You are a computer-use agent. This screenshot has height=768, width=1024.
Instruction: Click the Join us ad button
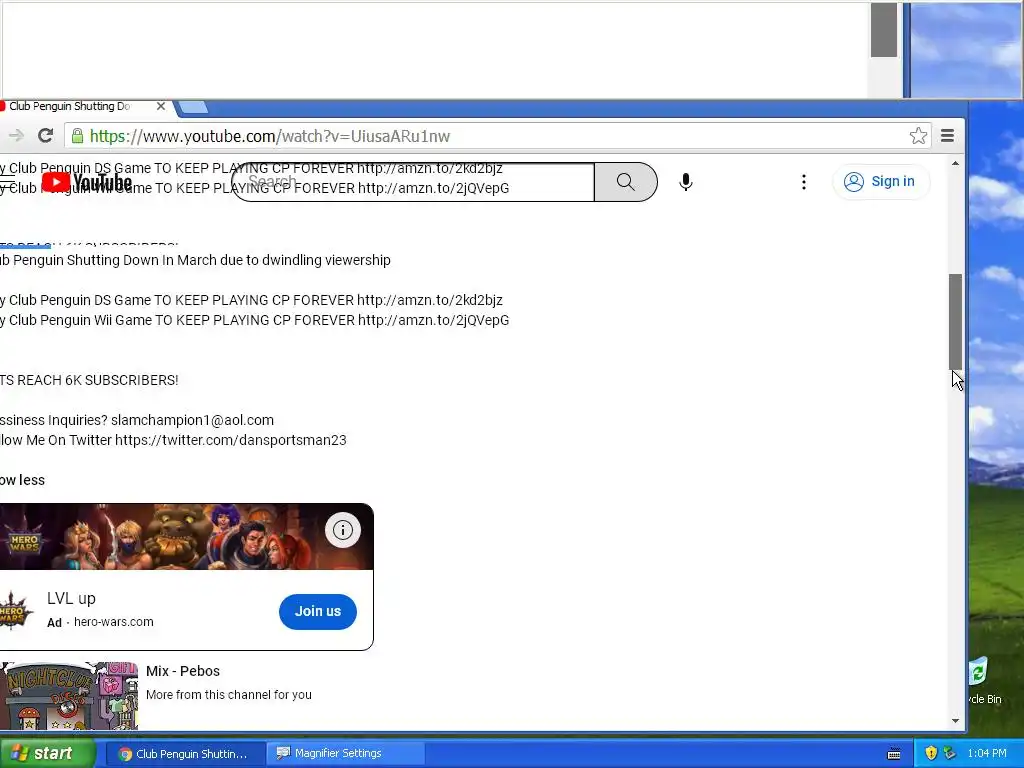[318, 611]
